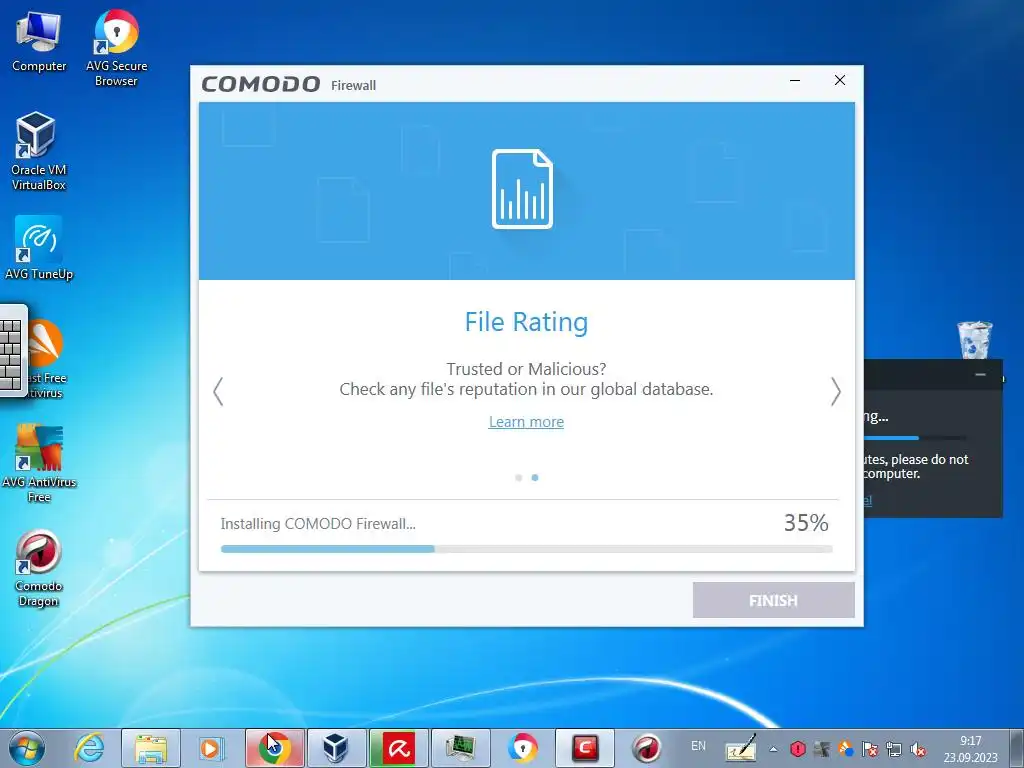This screenshot has height=768, width=1024.
Task: Open AVG TuneUp desktop shortcut
Action: [x=39, y=248]
